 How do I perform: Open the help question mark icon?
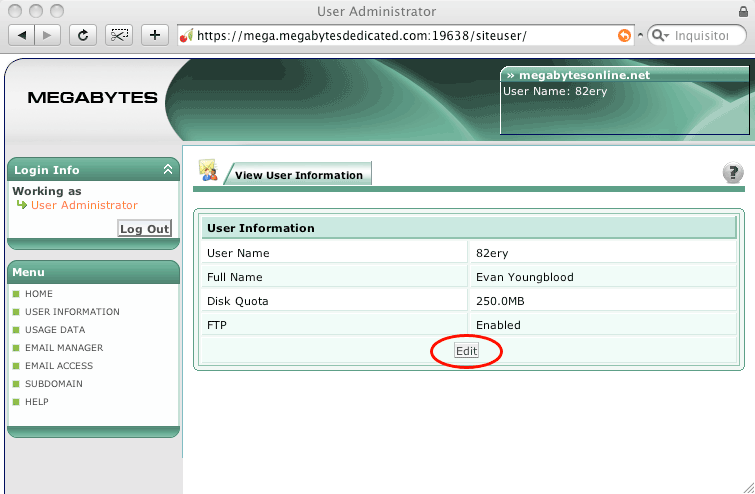pyautogui.click(x=733, y=173)
